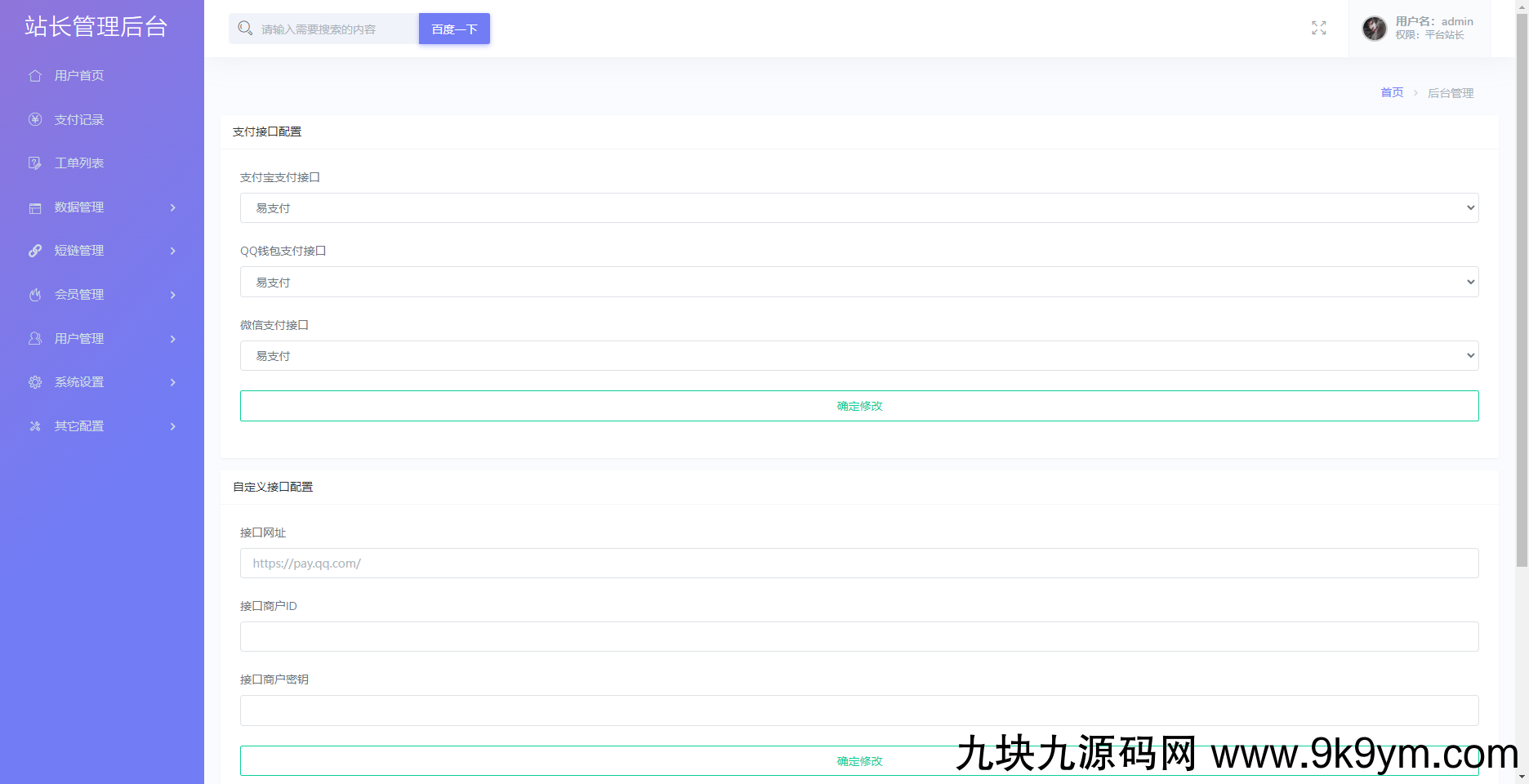Image resolution: width=1529 pixels, height=784 pixels.
Task: Click the 用户首页 home icon
Action: tap(34, 75)
